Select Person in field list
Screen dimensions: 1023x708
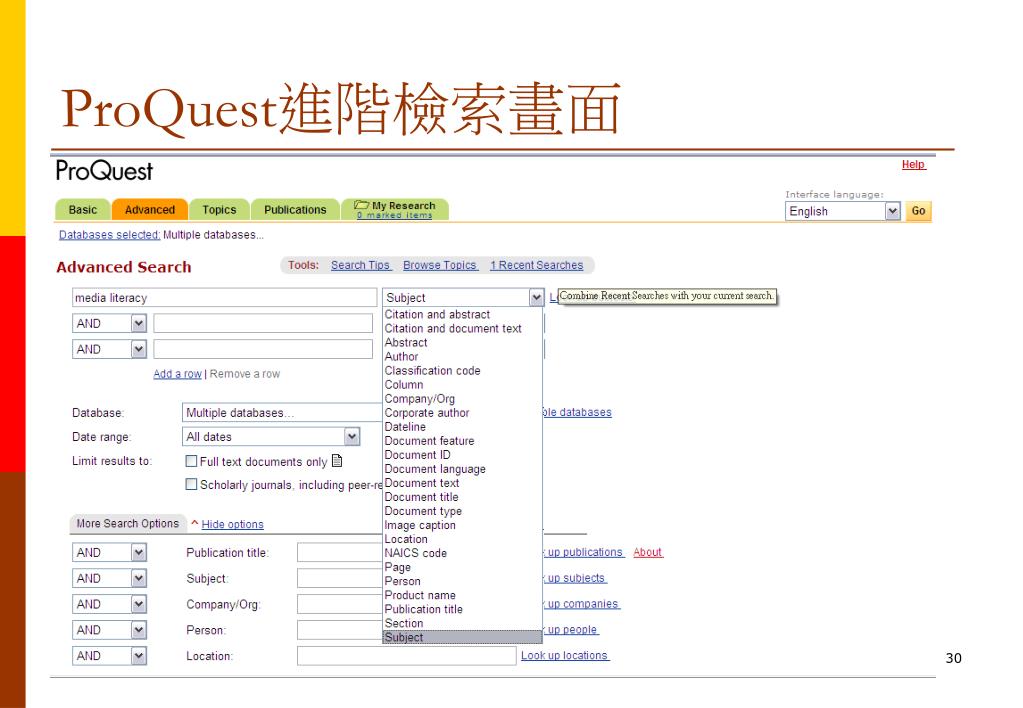point(462,581)
